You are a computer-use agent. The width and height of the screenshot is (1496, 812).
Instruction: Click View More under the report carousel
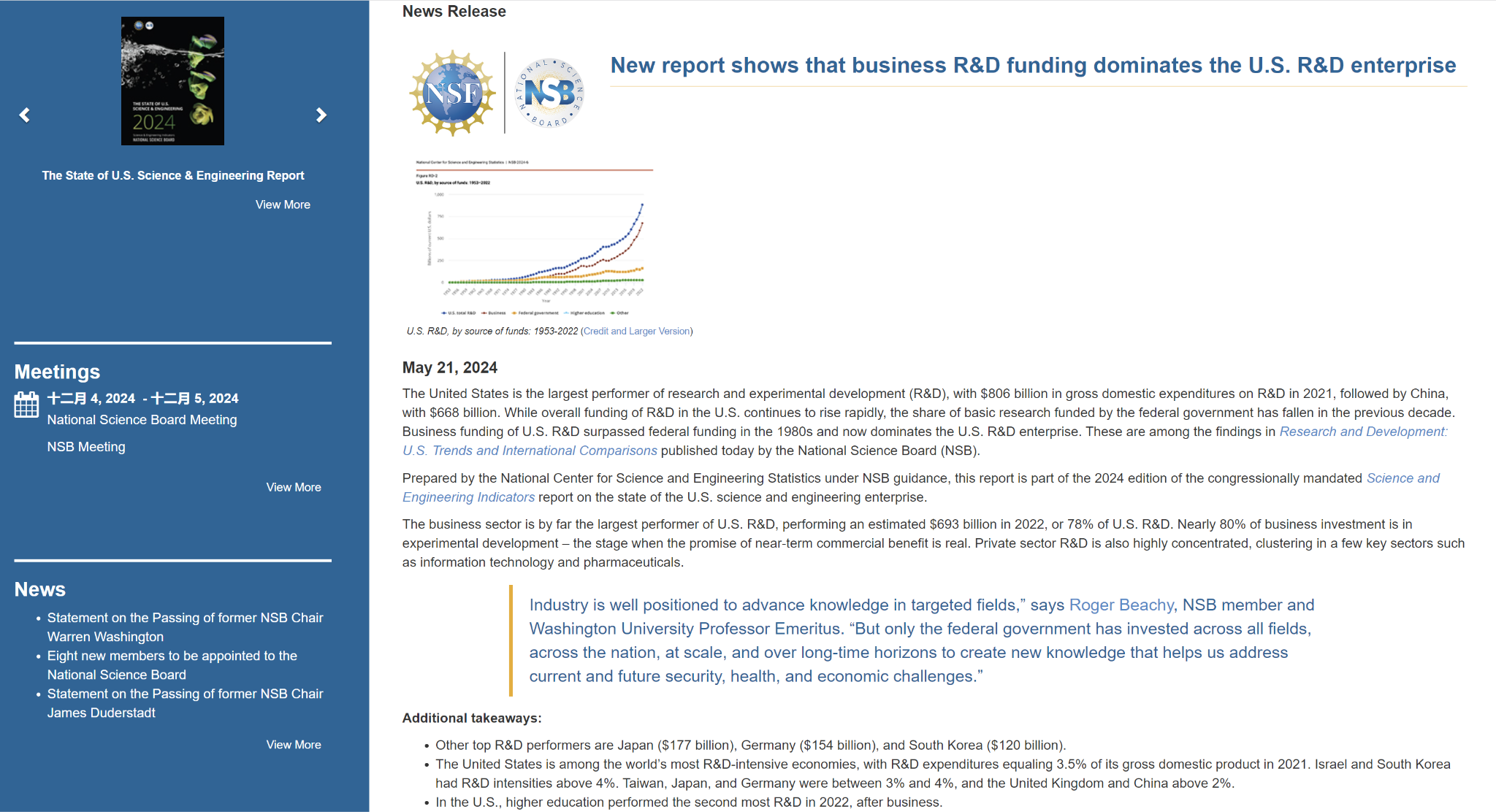click(283, 204)
